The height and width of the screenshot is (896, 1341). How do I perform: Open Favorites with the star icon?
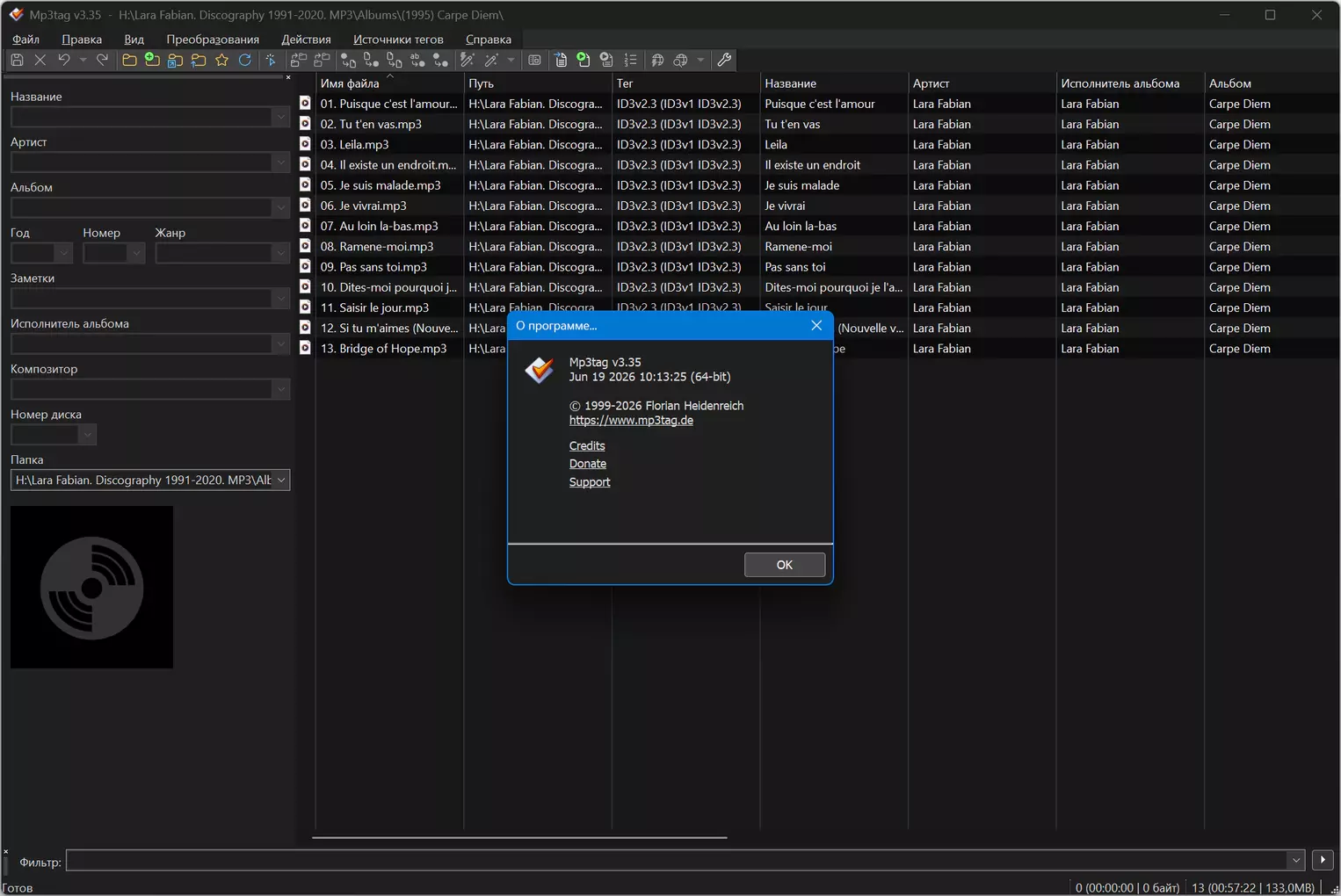221,60
